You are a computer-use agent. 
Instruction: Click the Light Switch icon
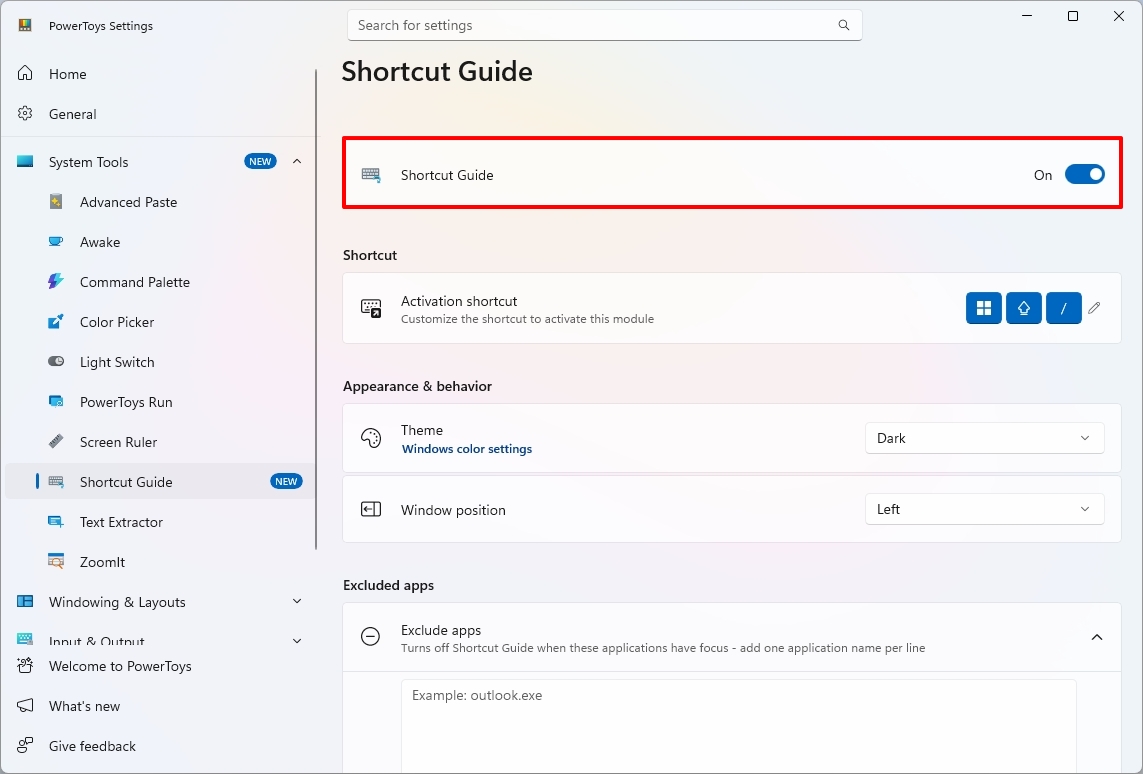coord(56,361)
